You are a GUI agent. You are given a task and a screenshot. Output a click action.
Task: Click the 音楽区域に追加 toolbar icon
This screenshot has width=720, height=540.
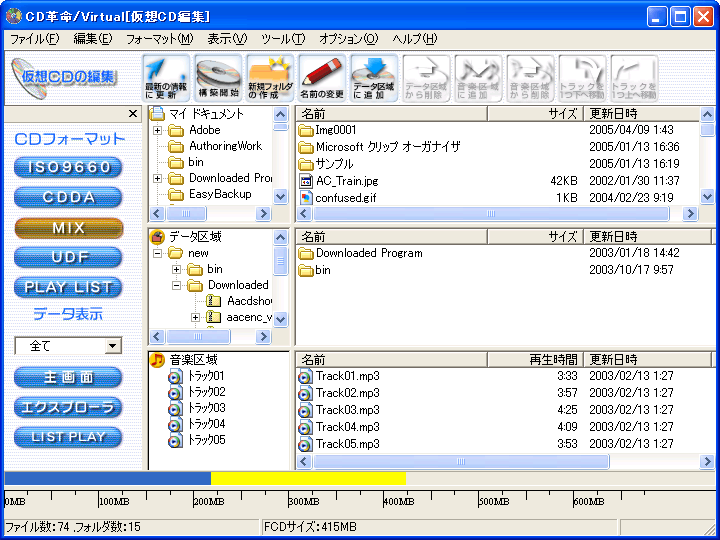point(478,78)
